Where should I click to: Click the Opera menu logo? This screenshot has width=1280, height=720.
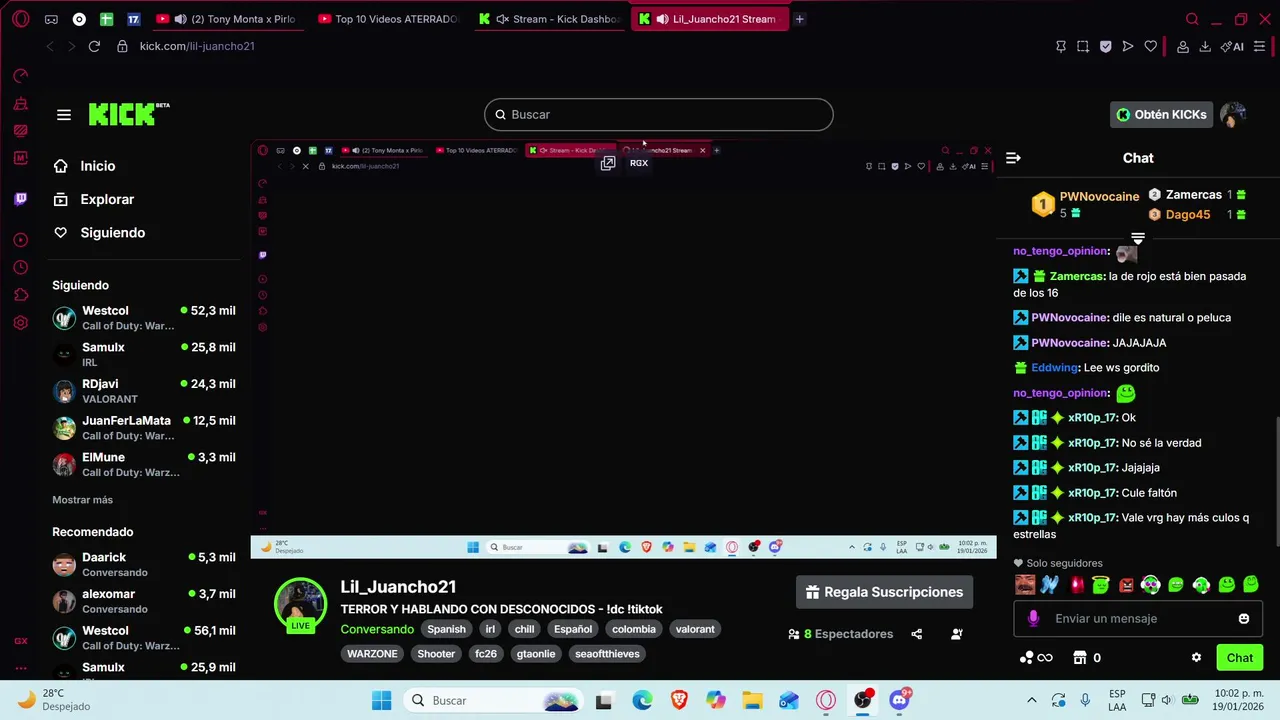[x=21, y=19]
